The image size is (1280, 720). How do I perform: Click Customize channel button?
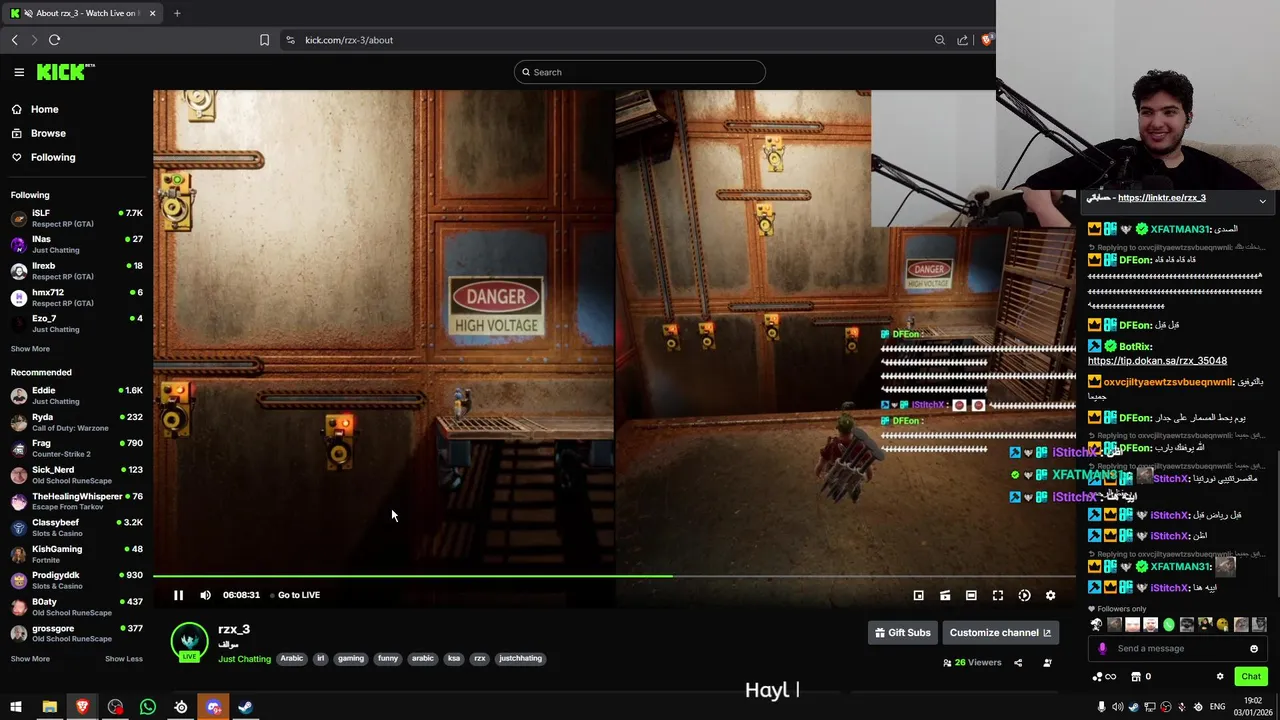(1000, 633)
